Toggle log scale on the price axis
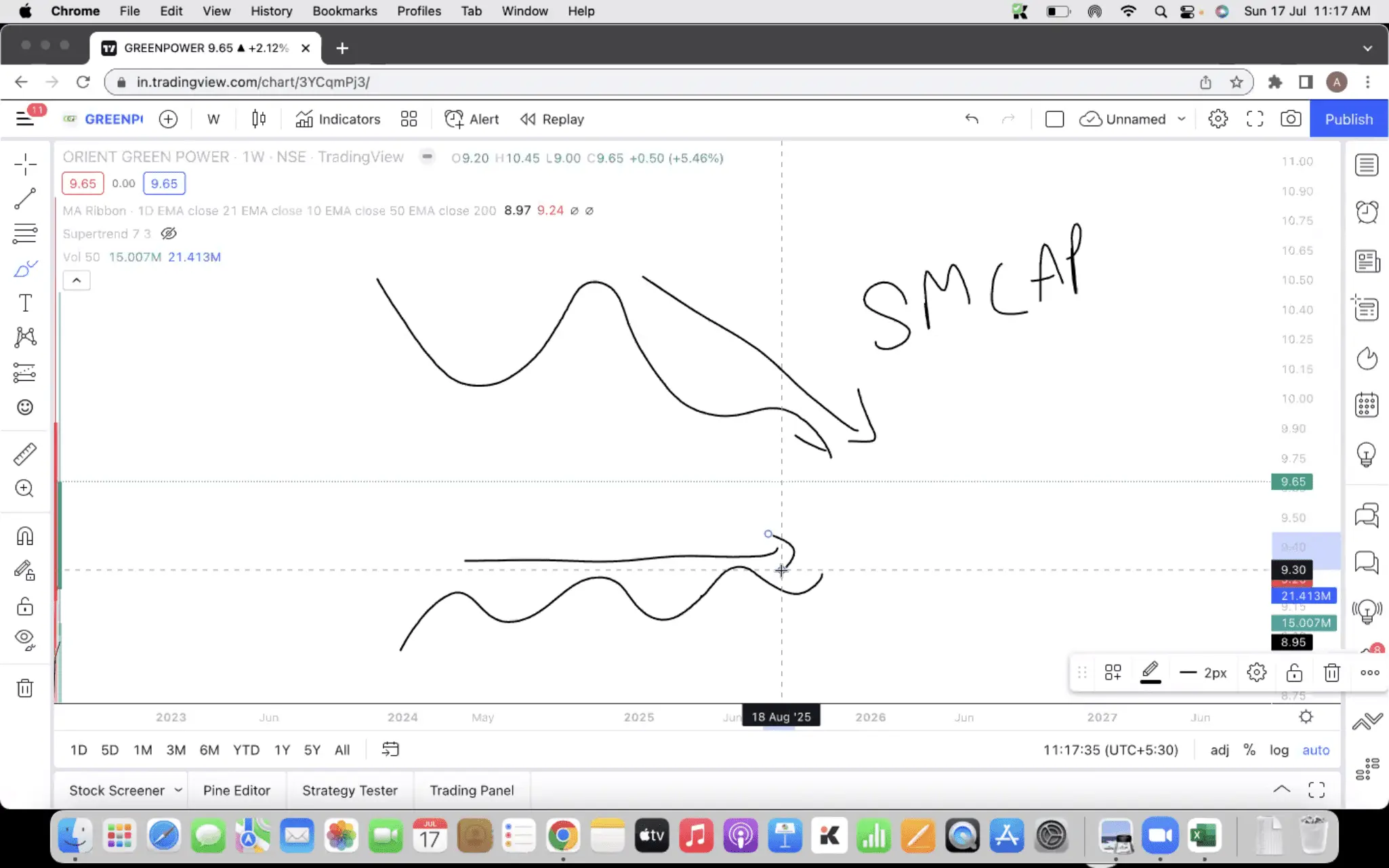The width and height of the screenshot is (1389, 868). (1279, 750)
